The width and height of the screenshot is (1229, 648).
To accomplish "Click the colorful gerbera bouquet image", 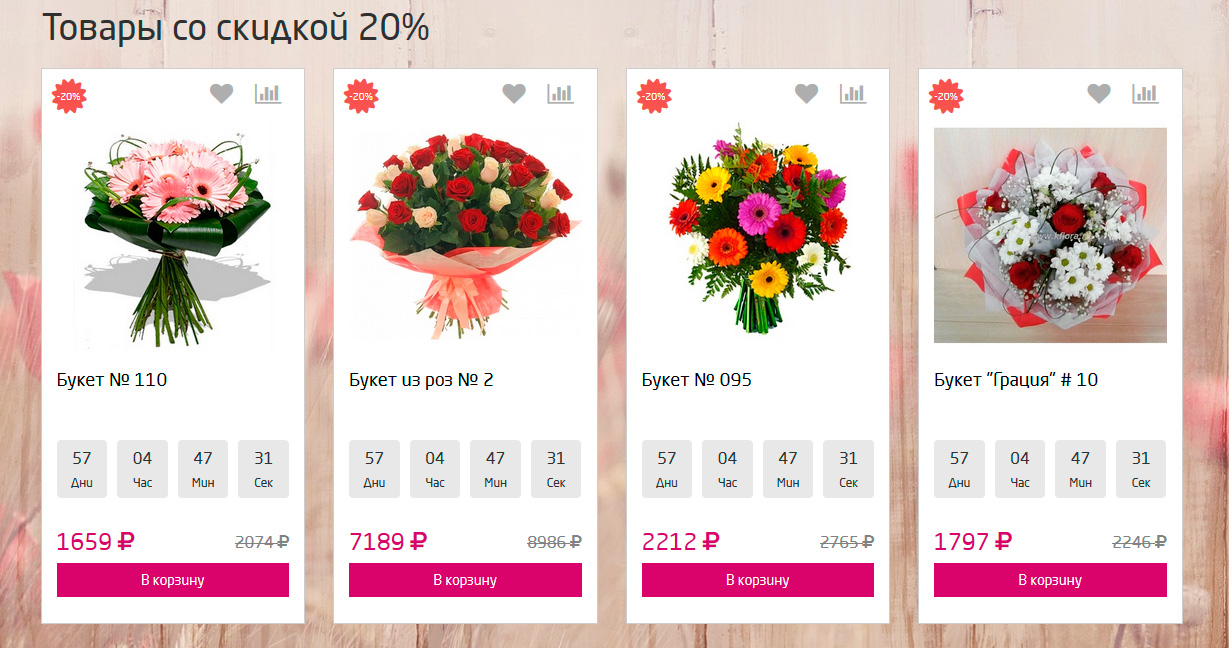I will click(x=758, y=235).
